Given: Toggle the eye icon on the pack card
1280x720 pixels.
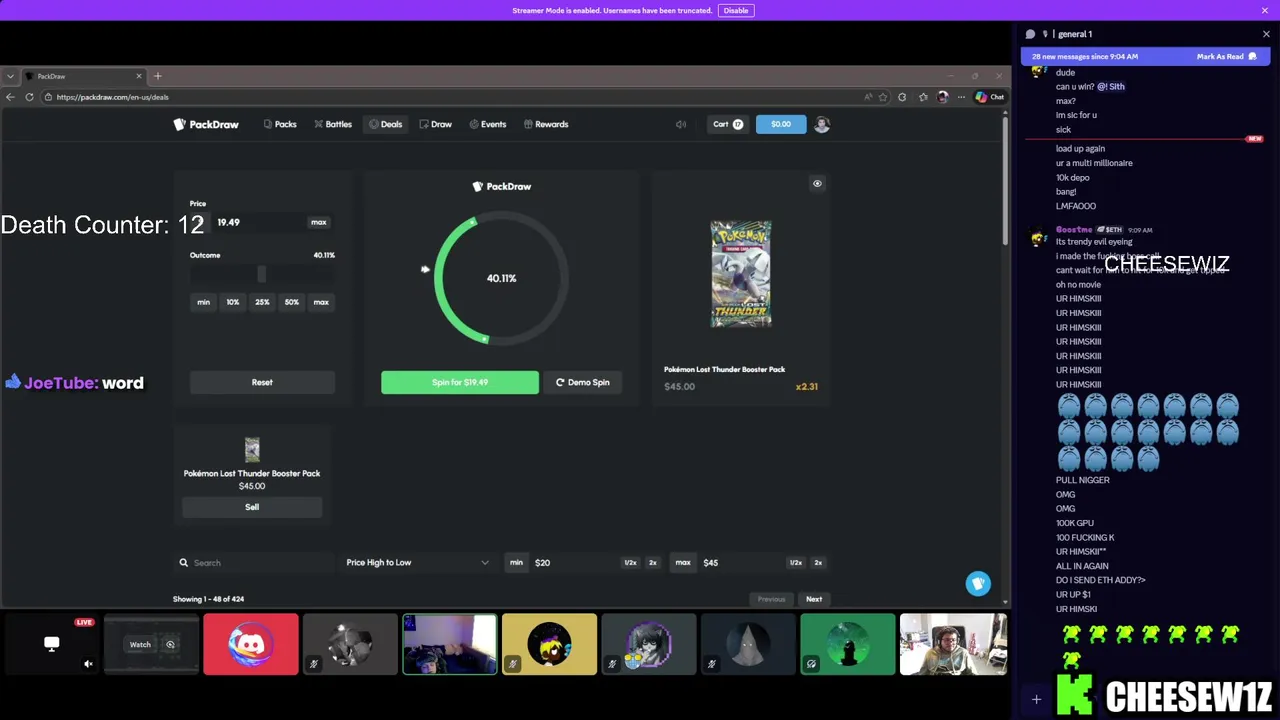Looking at the screenshot, I should [817, 184].
